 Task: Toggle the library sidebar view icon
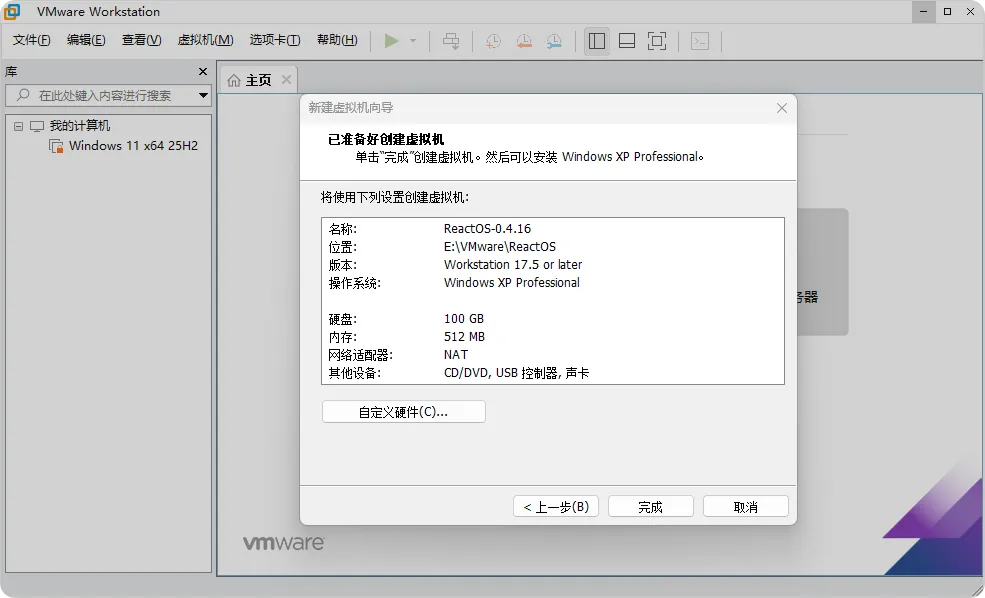[x=597, y=41]
